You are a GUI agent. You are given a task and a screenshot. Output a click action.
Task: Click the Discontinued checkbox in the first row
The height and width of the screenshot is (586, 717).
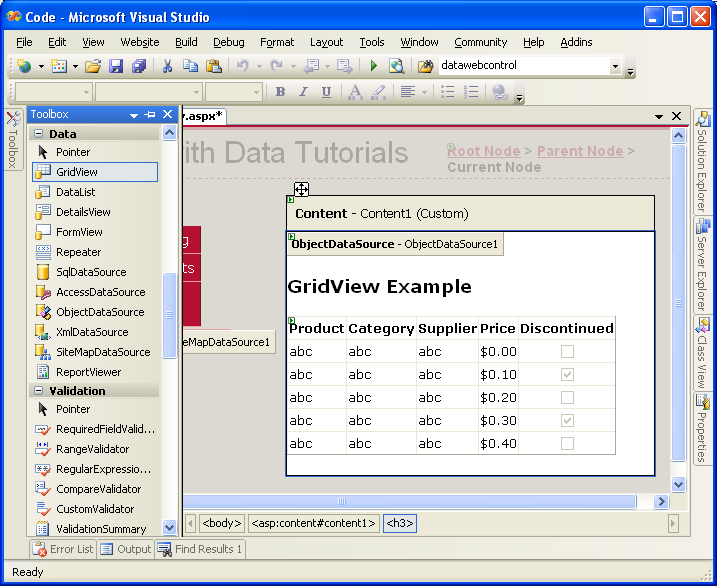tap(567, 352)
